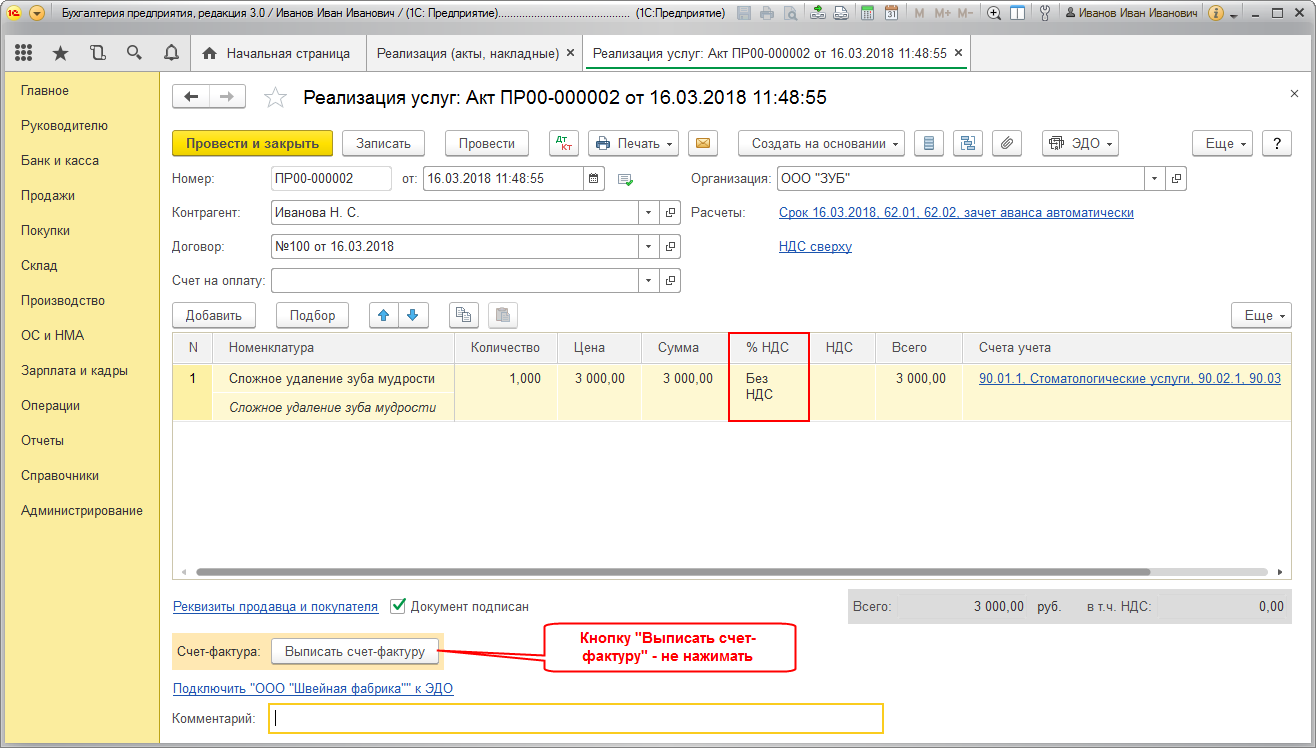Open the Счета учета link in row 1
The image size is (1316, 748).
click(x=1130, y=379)
